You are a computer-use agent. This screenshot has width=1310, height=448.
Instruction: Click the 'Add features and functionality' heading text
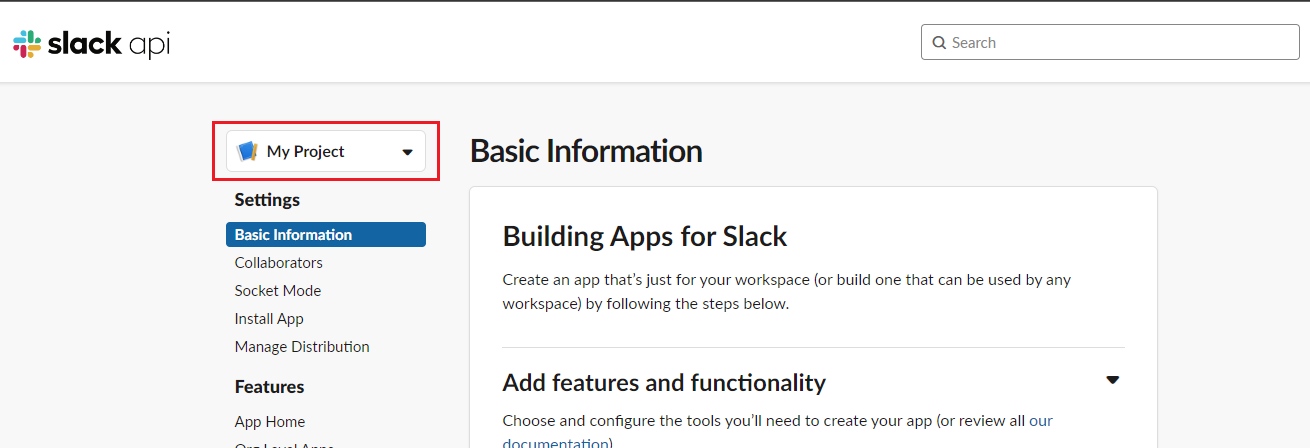click(x=664, y=382)
